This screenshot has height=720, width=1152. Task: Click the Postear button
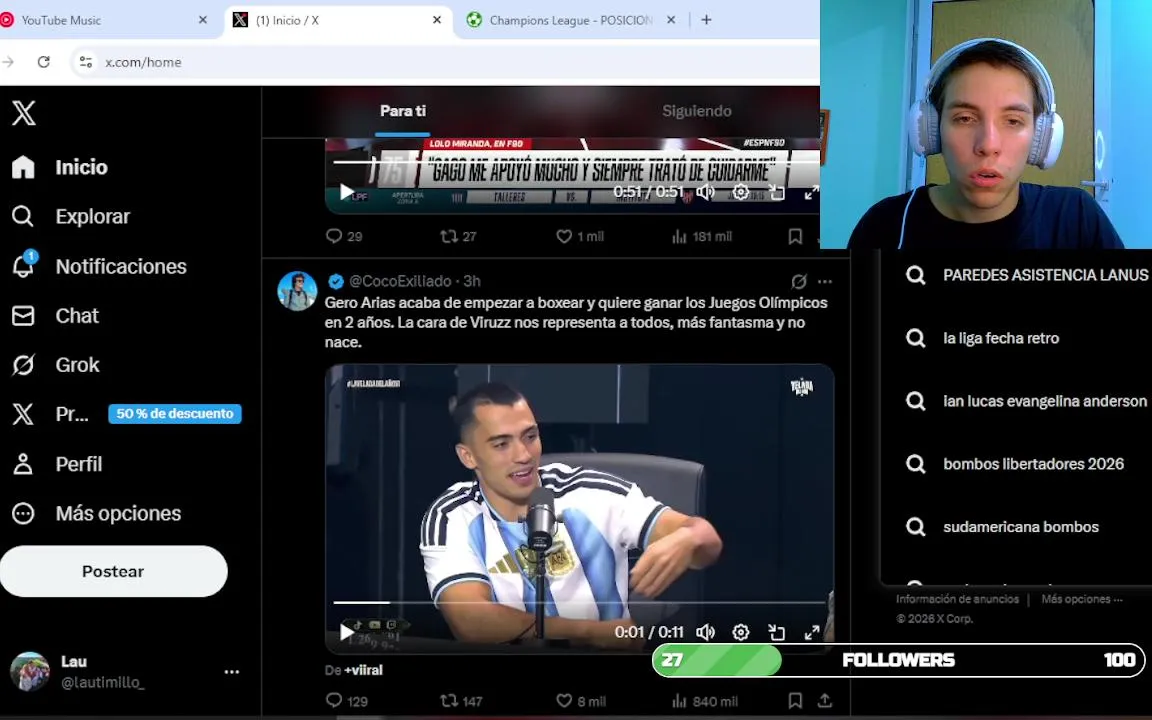[113, 572]
